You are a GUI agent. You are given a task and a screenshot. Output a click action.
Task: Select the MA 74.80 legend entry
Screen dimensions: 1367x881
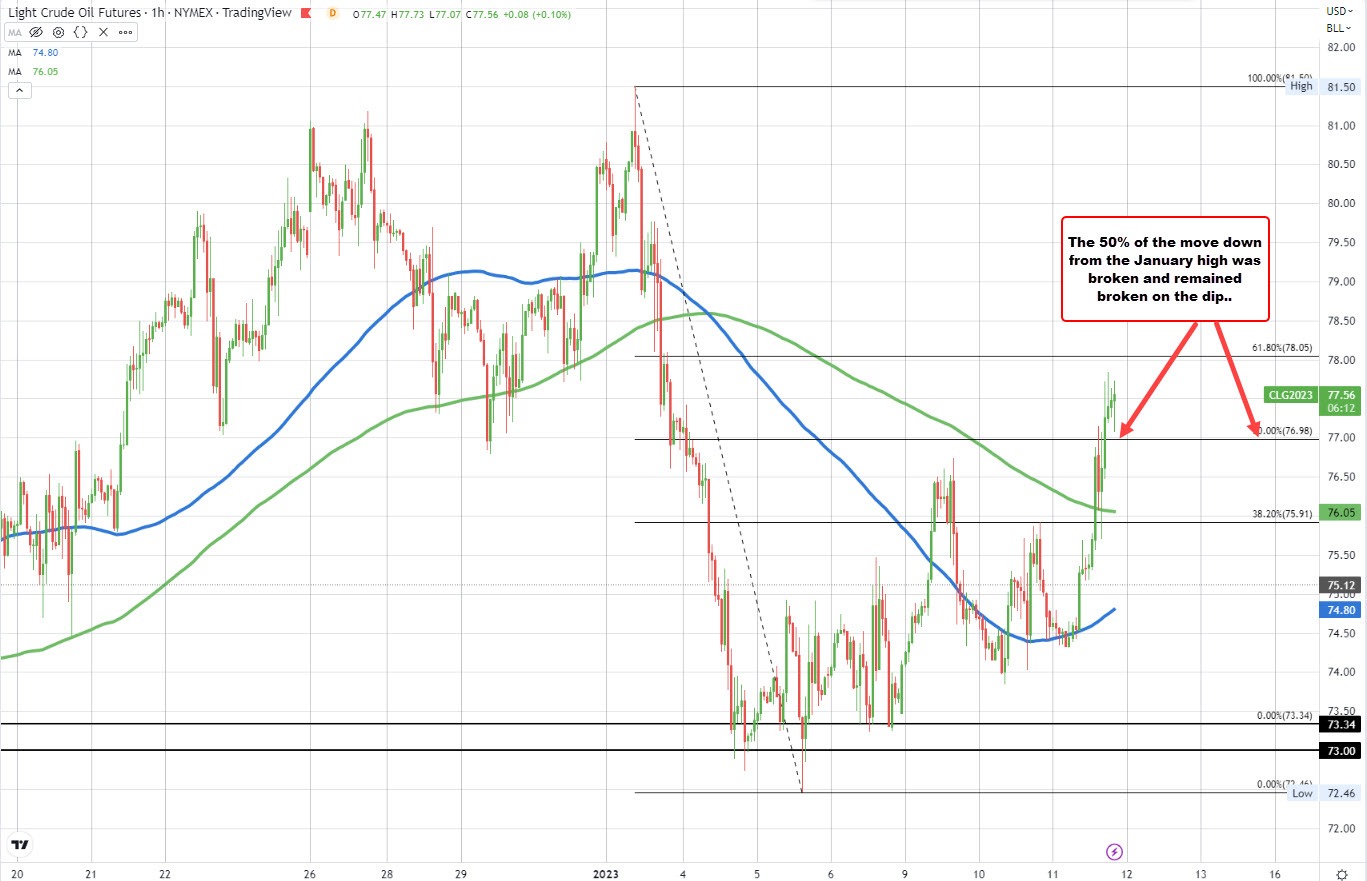click(x=33, y=53)
